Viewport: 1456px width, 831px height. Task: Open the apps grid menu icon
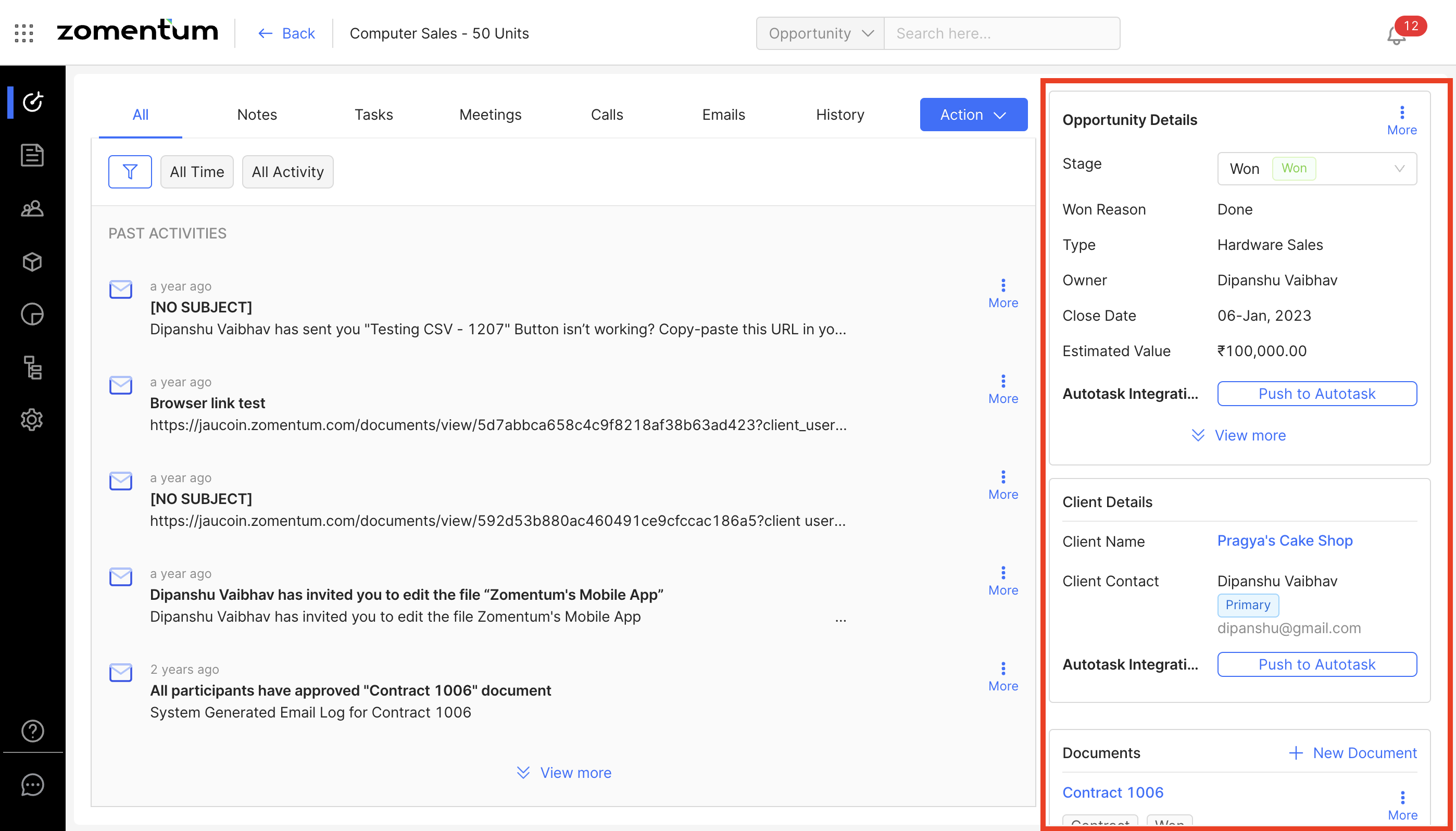coord(23,33)
